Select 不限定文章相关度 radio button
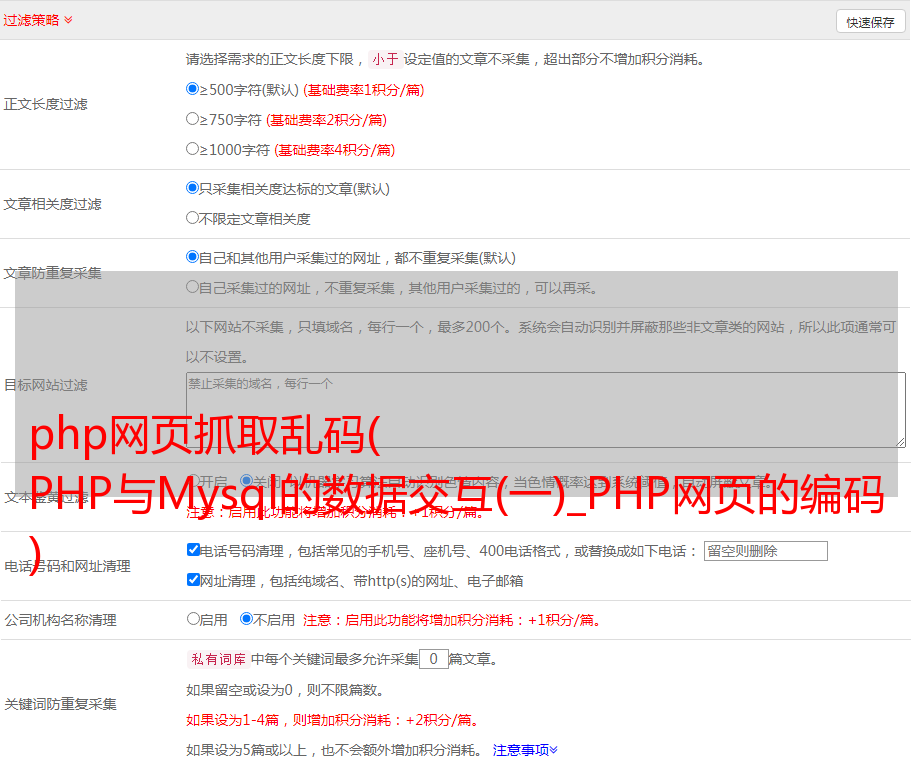Viewport: 912px width, 768px height. 192,218
